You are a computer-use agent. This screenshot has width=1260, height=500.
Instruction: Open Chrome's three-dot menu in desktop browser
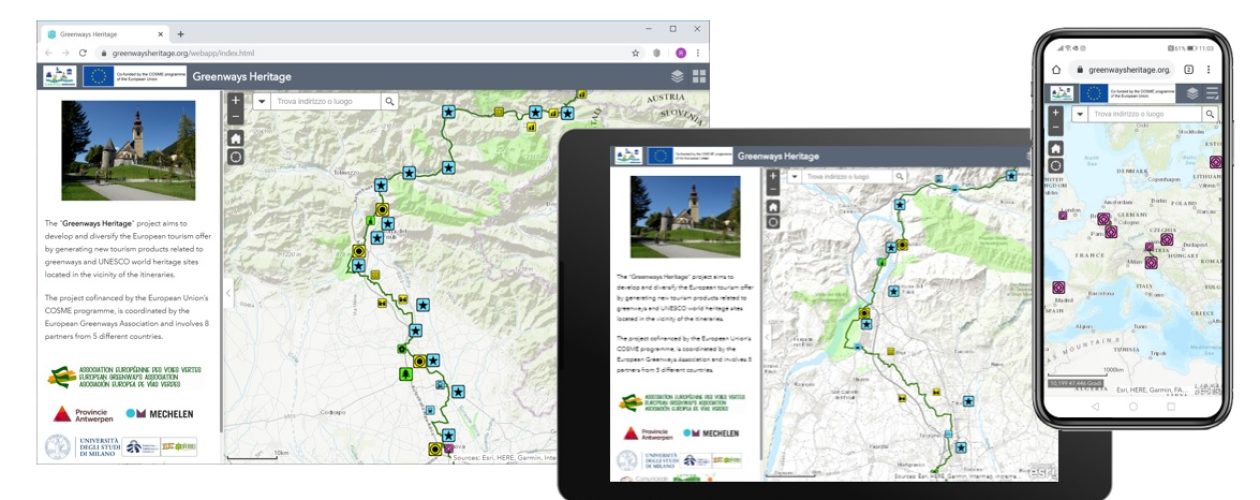698,53
